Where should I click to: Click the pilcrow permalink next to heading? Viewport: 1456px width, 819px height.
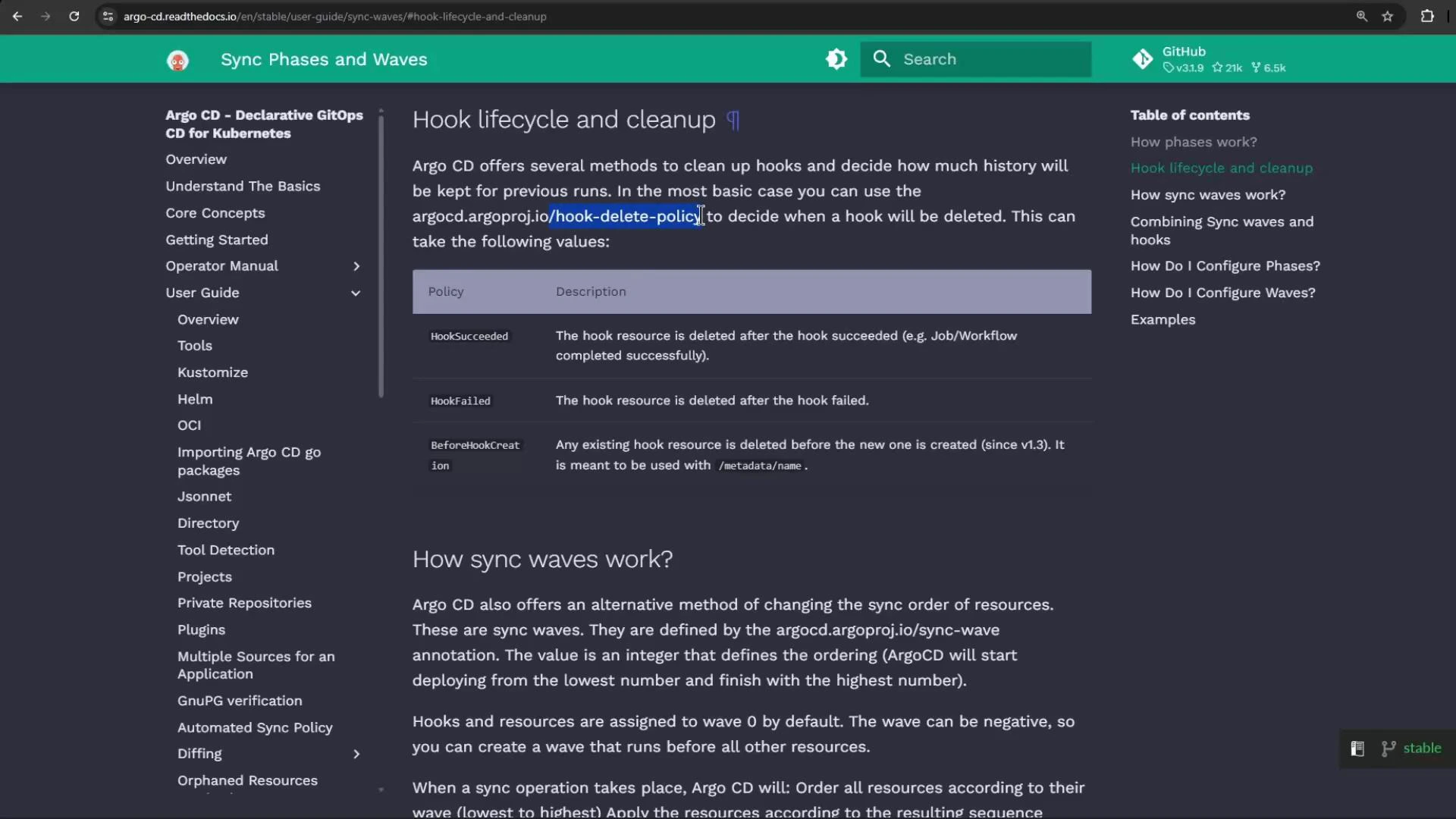point(733,120)
